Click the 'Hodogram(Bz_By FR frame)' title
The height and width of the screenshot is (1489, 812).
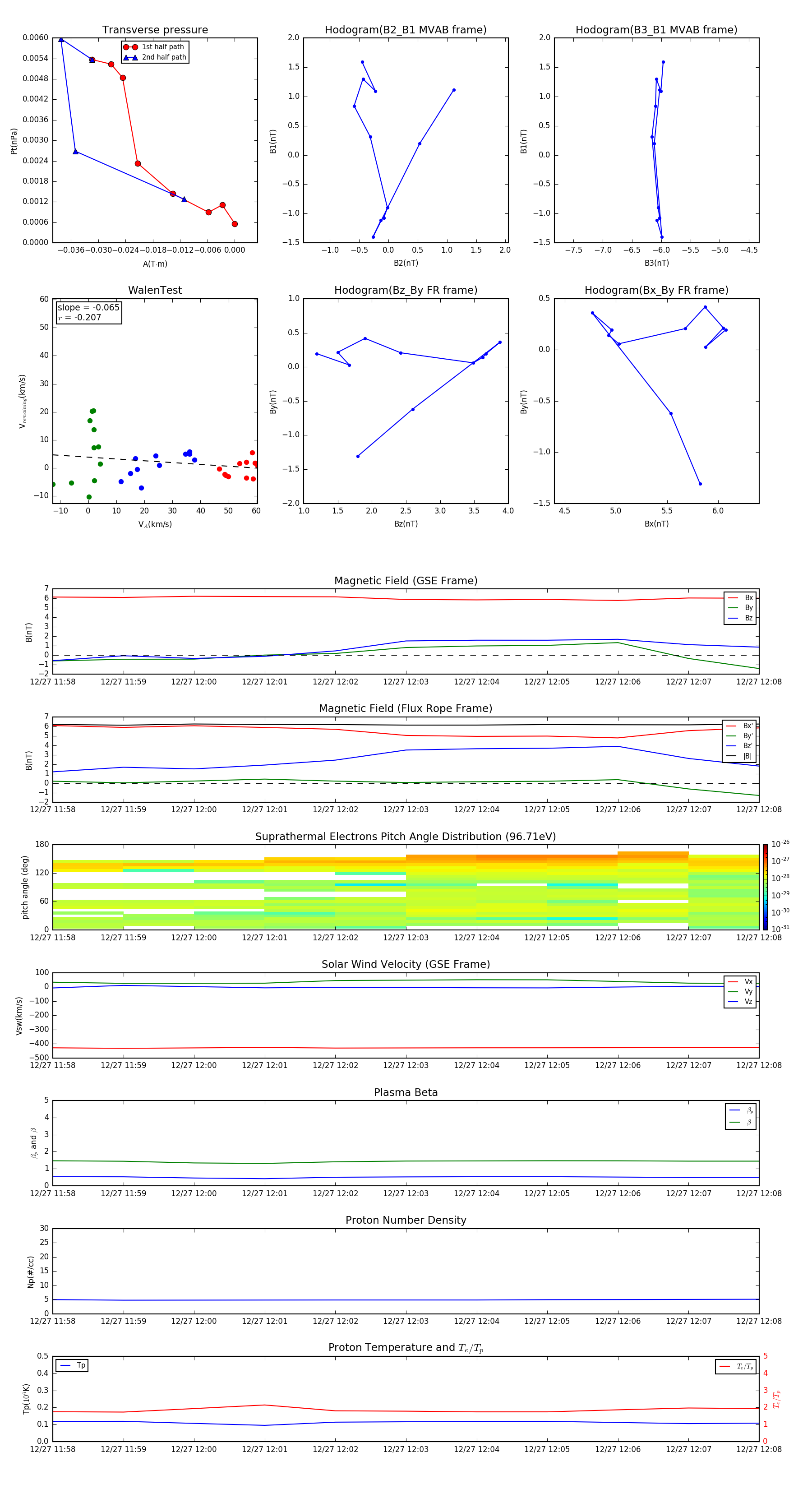[x=406, y=290]
